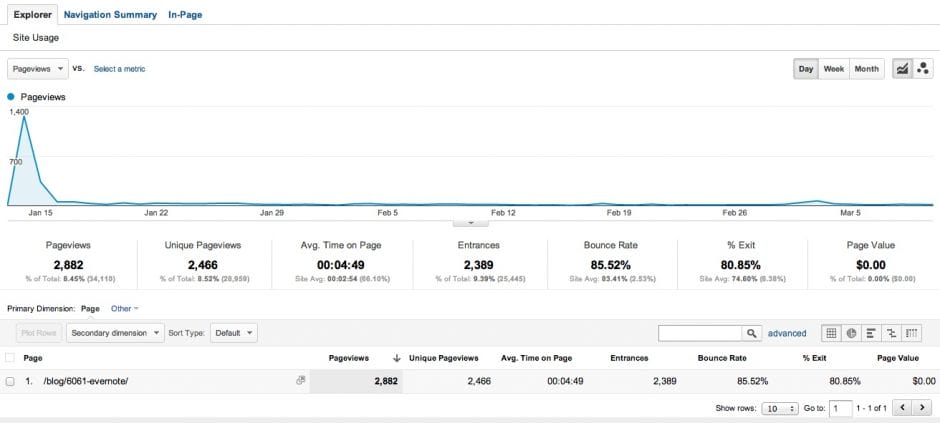Image resolution: width=940 pixels, height=423 pixels.
Task: Switch to line chart view
Action: tap(902, 69)
